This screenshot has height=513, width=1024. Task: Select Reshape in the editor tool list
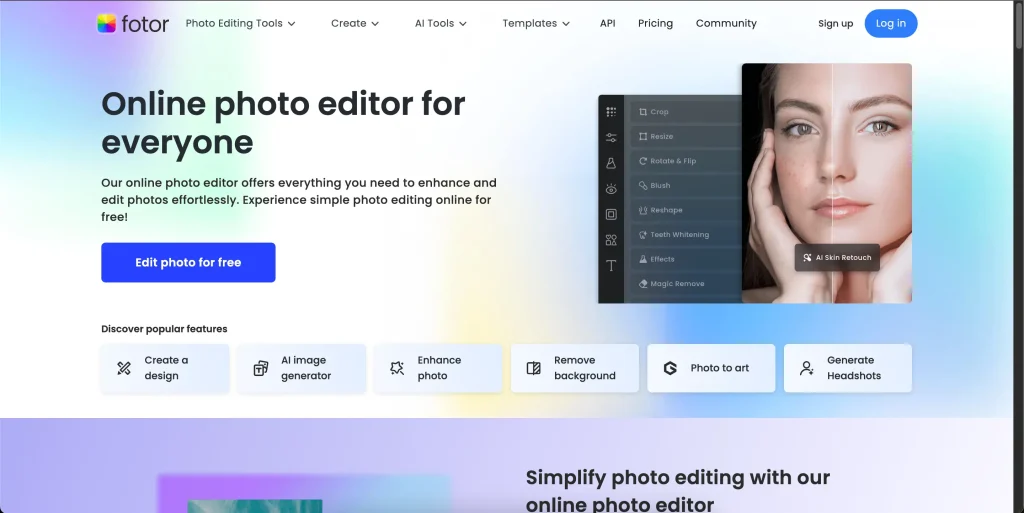tap(685, 210)
